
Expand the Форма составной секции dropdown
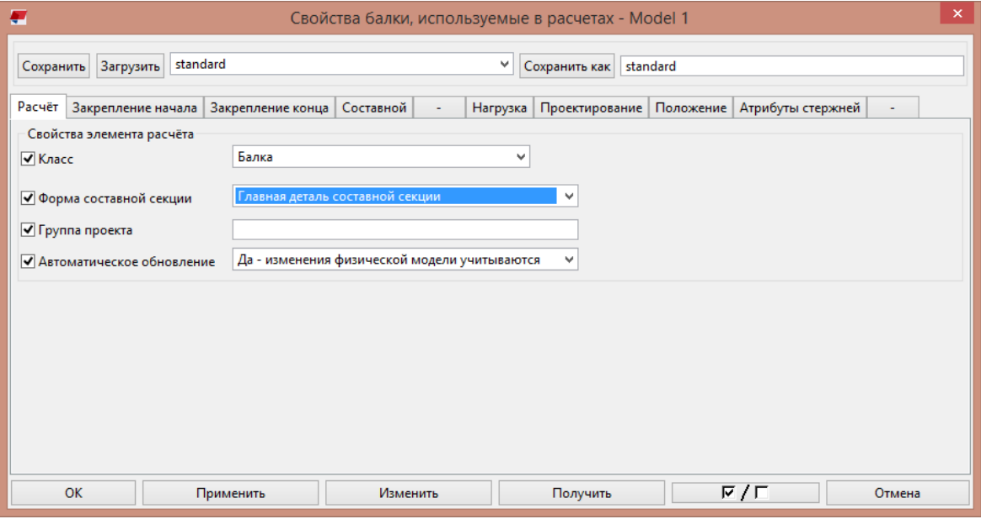pos(568,197)
